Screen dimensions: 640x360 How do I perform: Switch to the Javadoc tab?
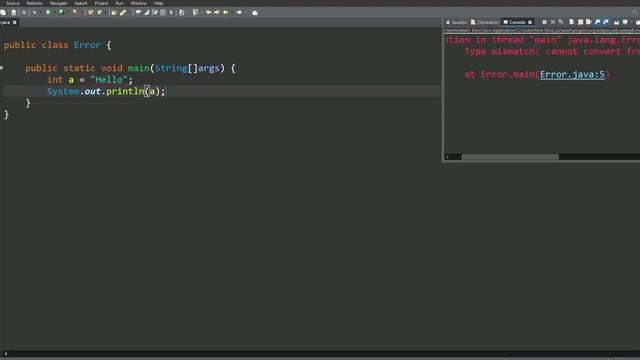[456, 22]
